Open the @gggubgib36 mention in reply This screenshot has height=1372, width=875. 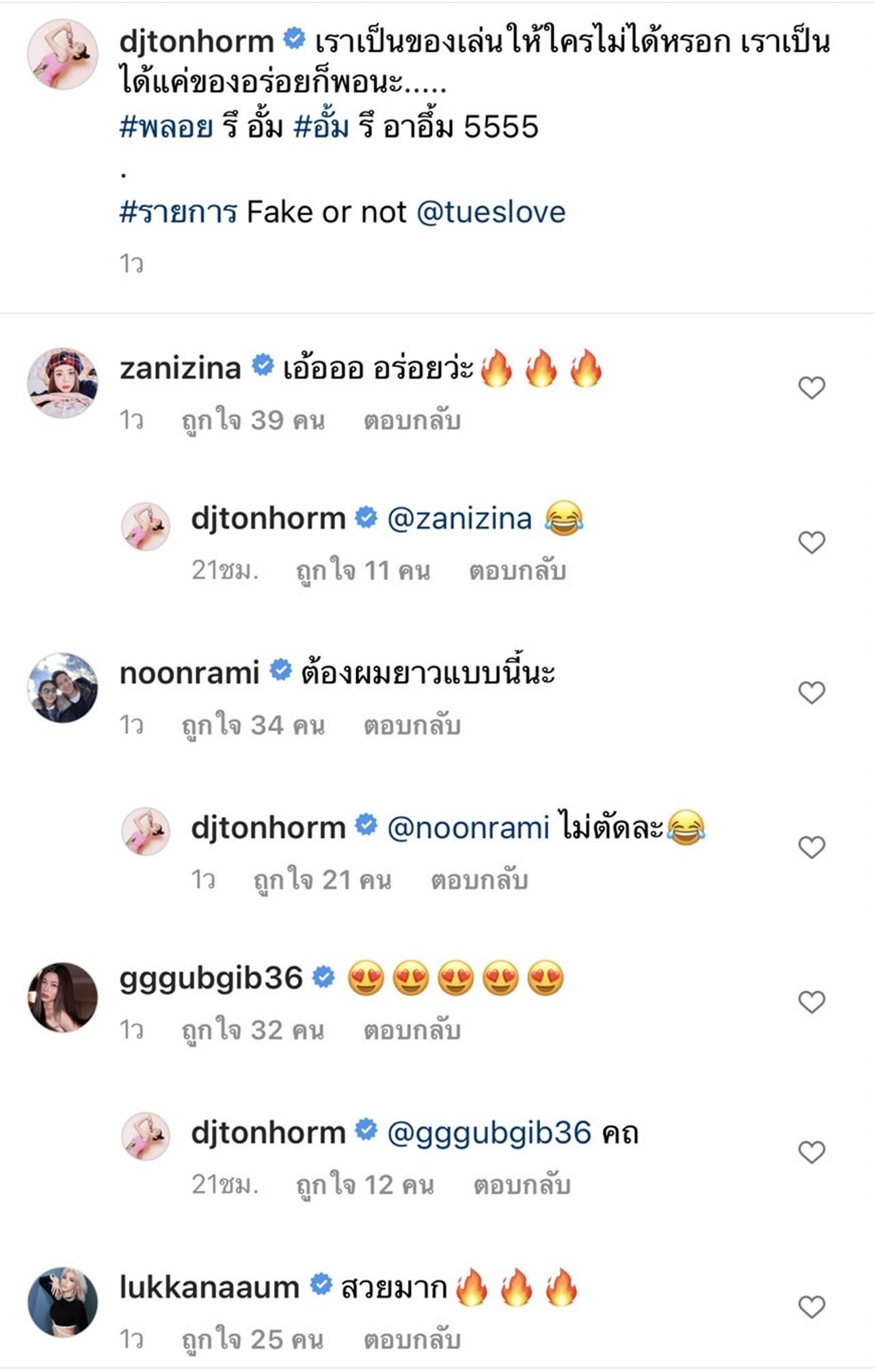point(489,1134)
